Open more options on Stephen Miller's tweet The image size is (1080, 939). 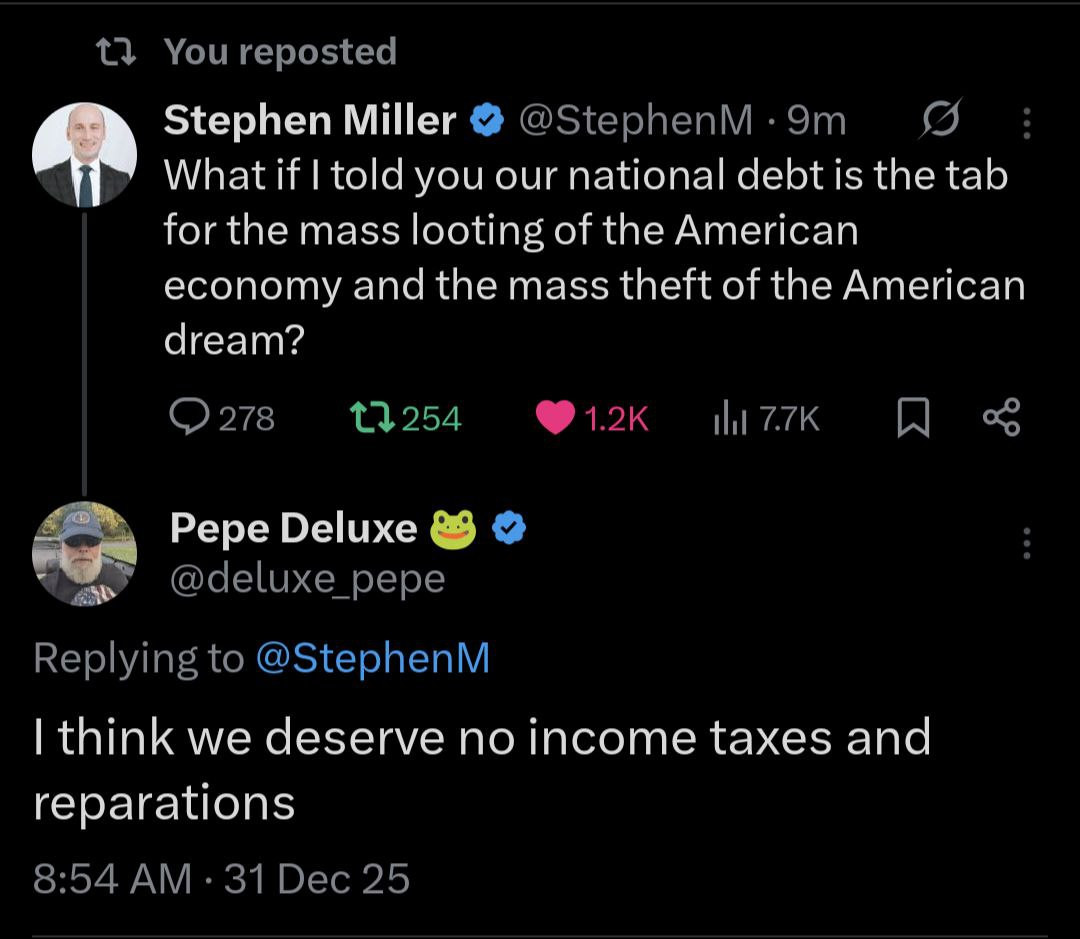(1026, 122)
